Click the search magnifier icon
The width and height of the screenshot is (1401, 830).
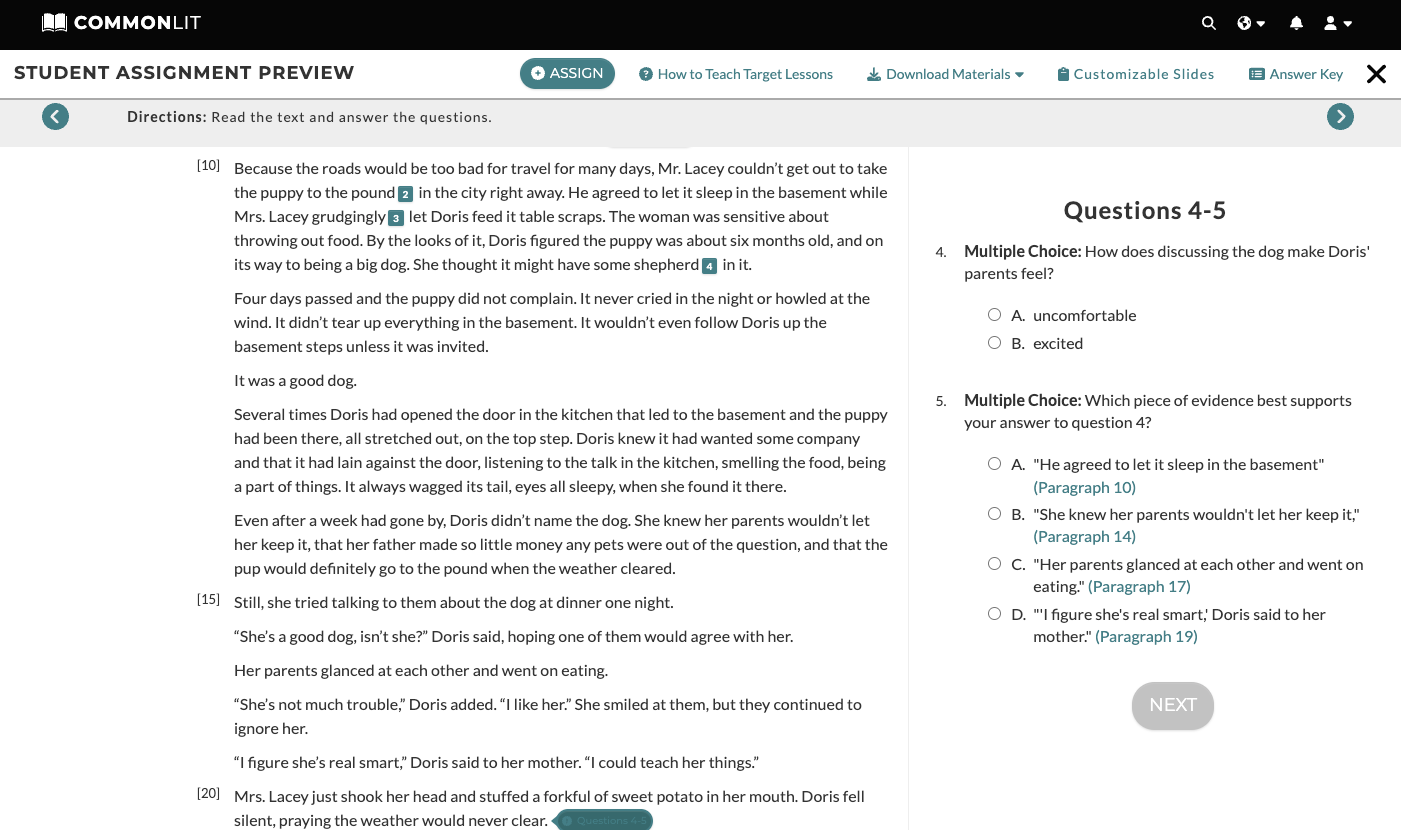point(1209,23)
